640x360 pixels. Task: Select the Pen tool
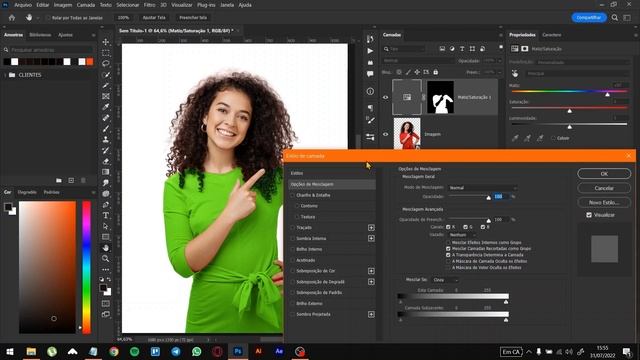coord(106,204)
